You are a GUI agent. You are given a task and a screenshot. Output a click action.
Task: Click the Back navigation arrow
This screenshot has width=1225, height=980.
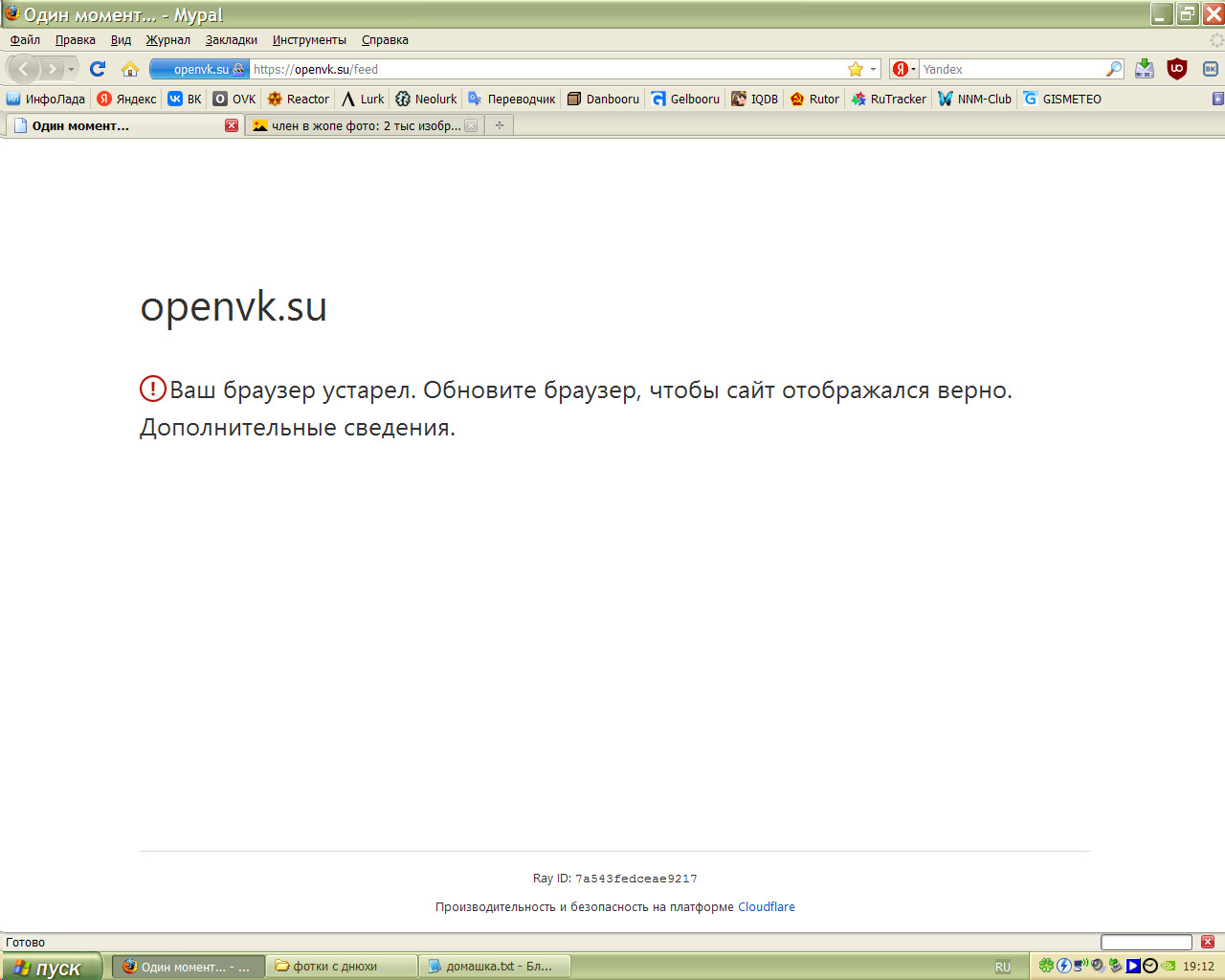pyautogui.click(x=24, y=69)
